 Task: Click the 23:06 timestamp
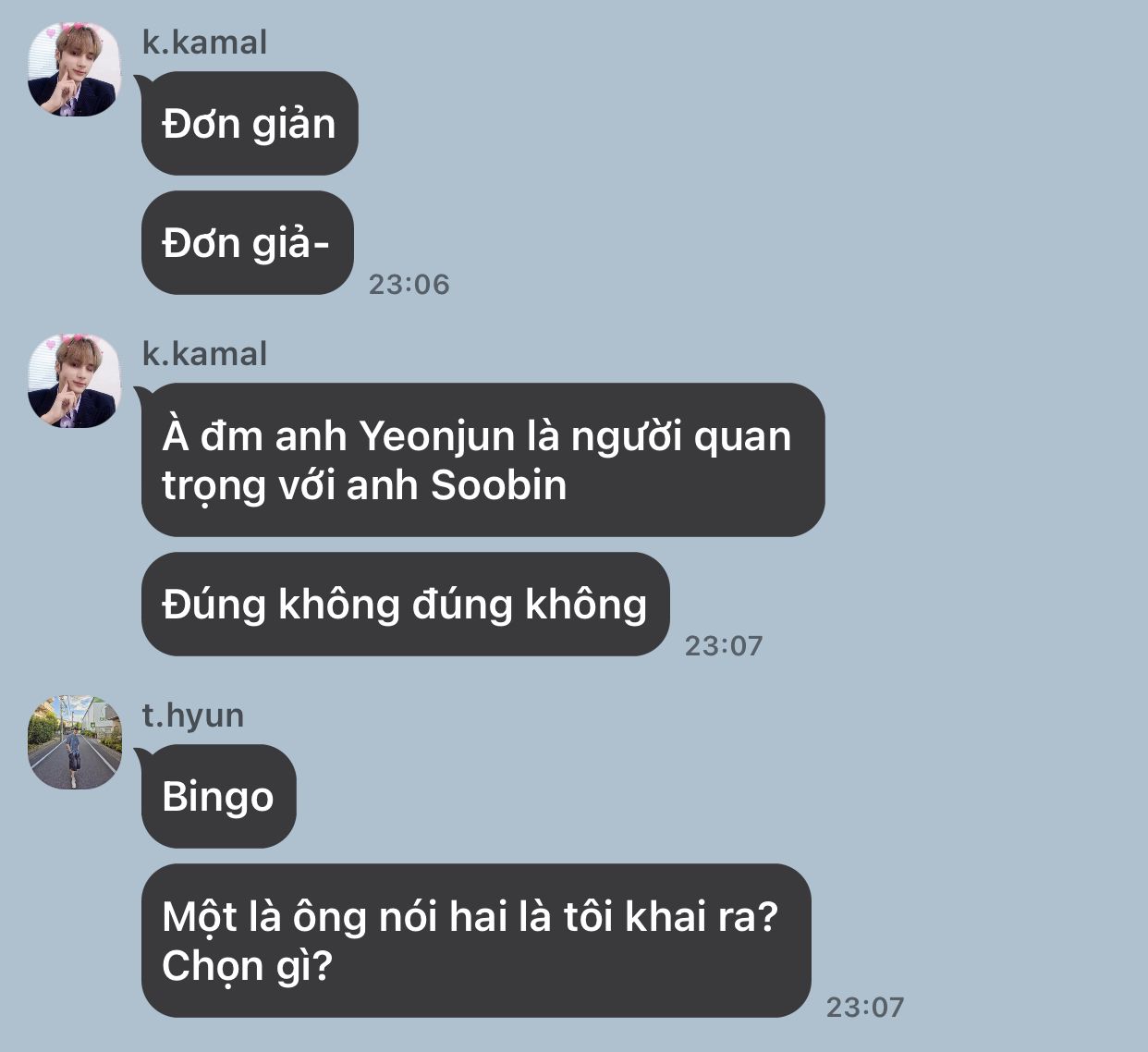[409, 284]
